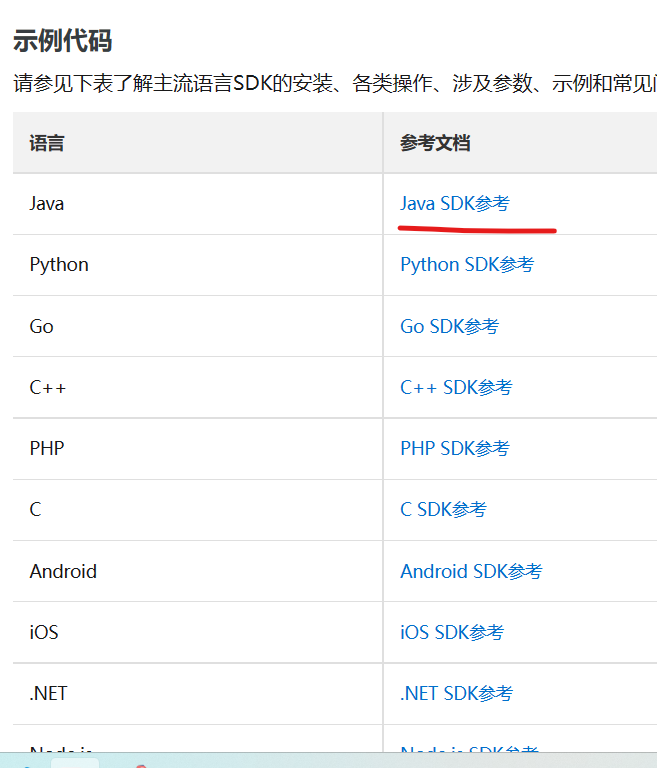
Task: Open the .NET SDK参考 link
Action: point(457,694)
